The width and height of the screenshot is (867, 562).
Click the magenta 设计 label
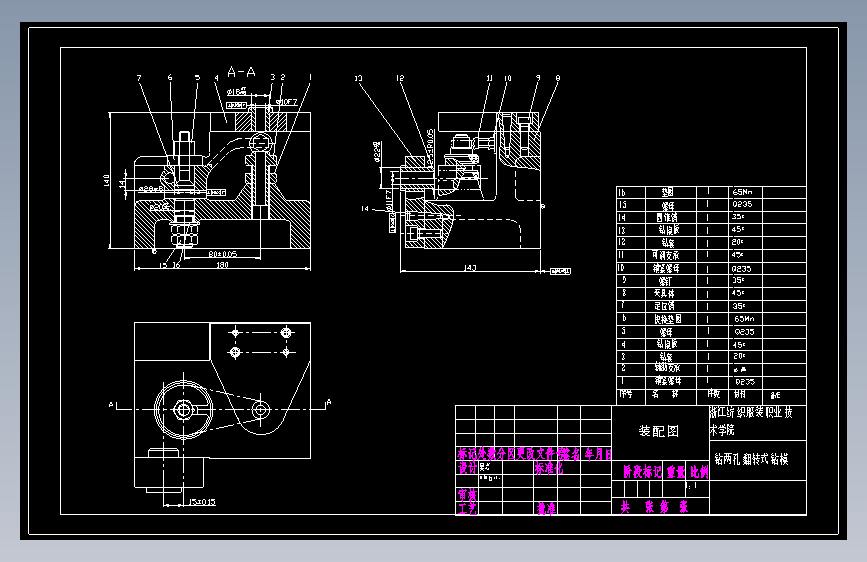[467, 468]
